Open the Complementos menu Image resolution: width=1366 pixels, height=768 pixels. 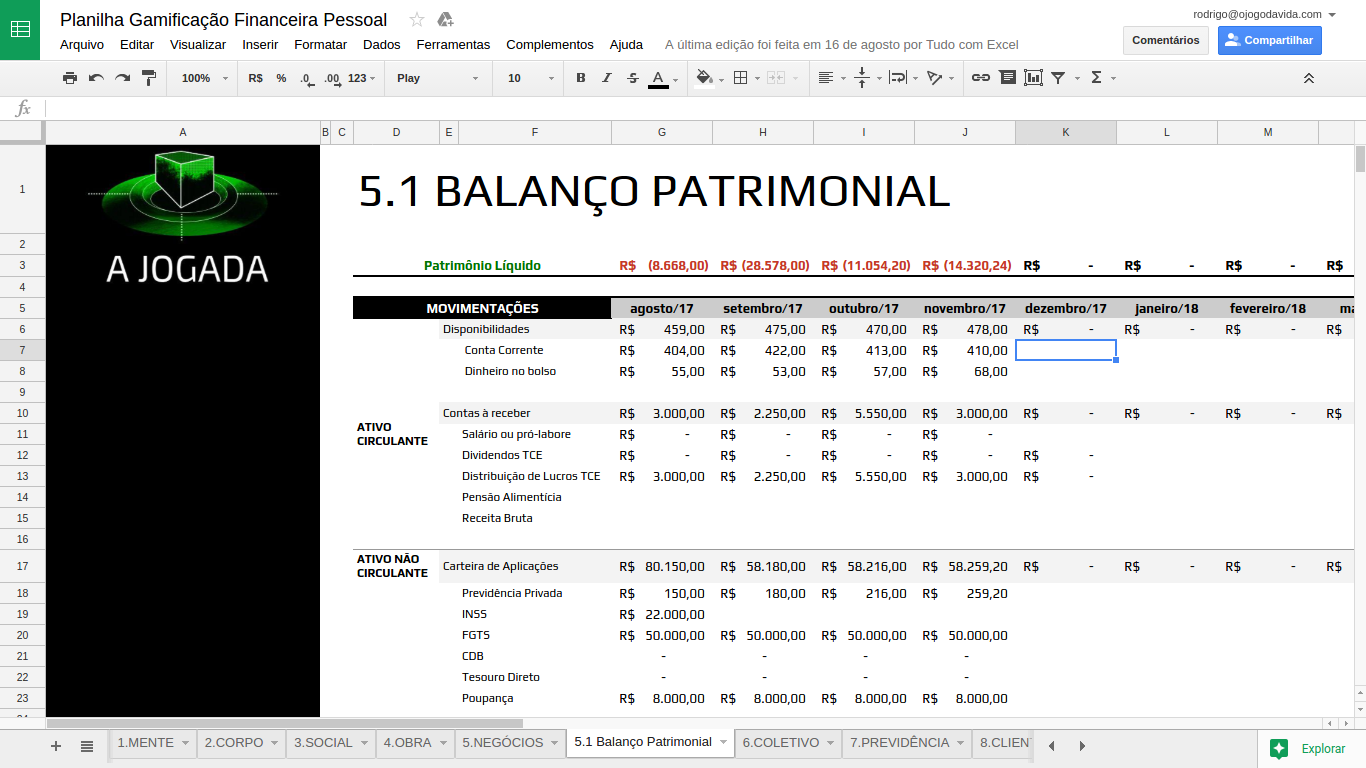pos(550,44)
